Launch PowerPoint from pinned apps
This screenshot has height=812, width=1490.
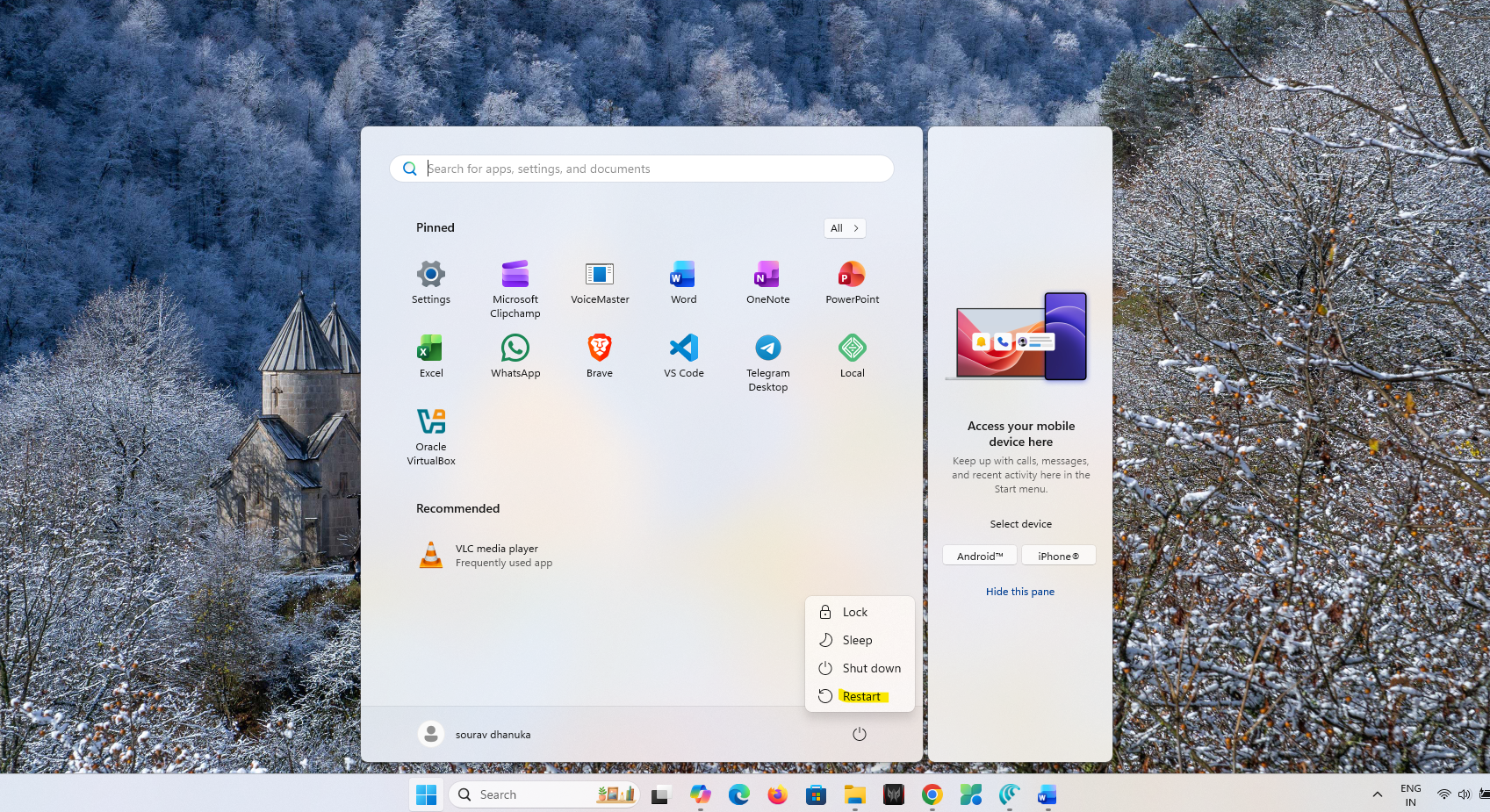pos(852,283)
